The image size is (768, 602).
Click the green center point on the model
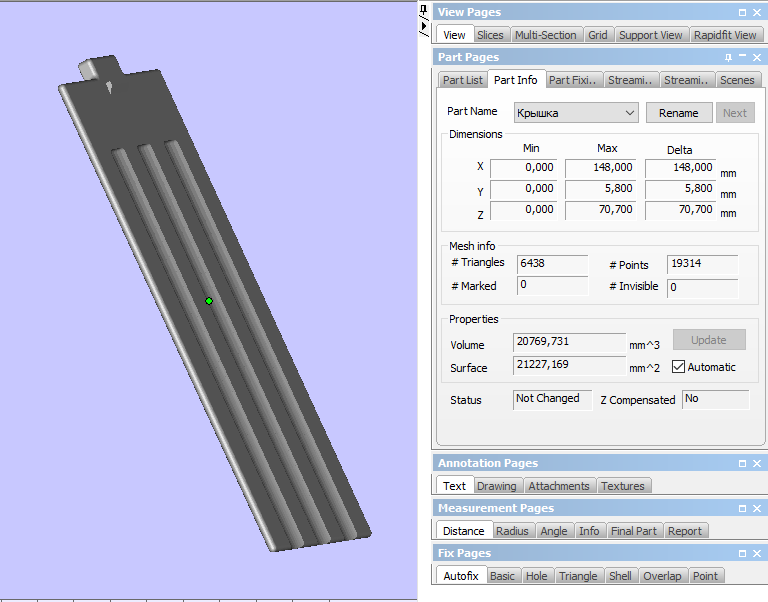209,301
